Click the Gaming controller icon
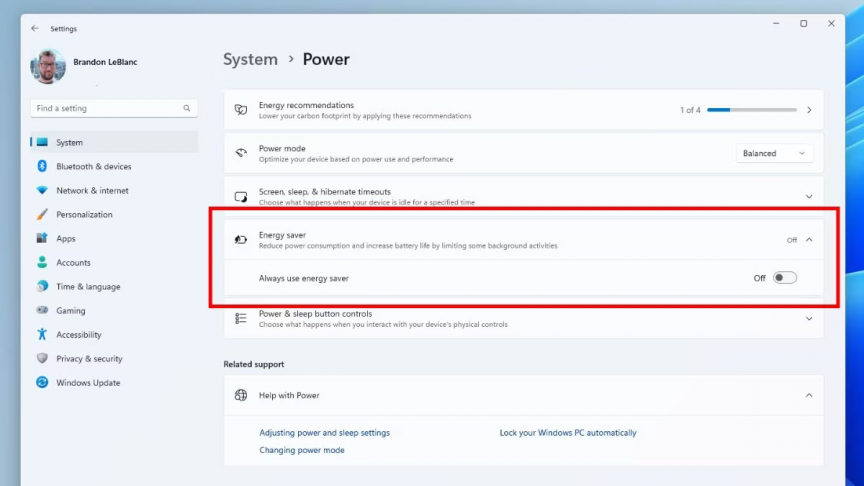Screen dimensions: 864x486 click(x=42, y=310)
